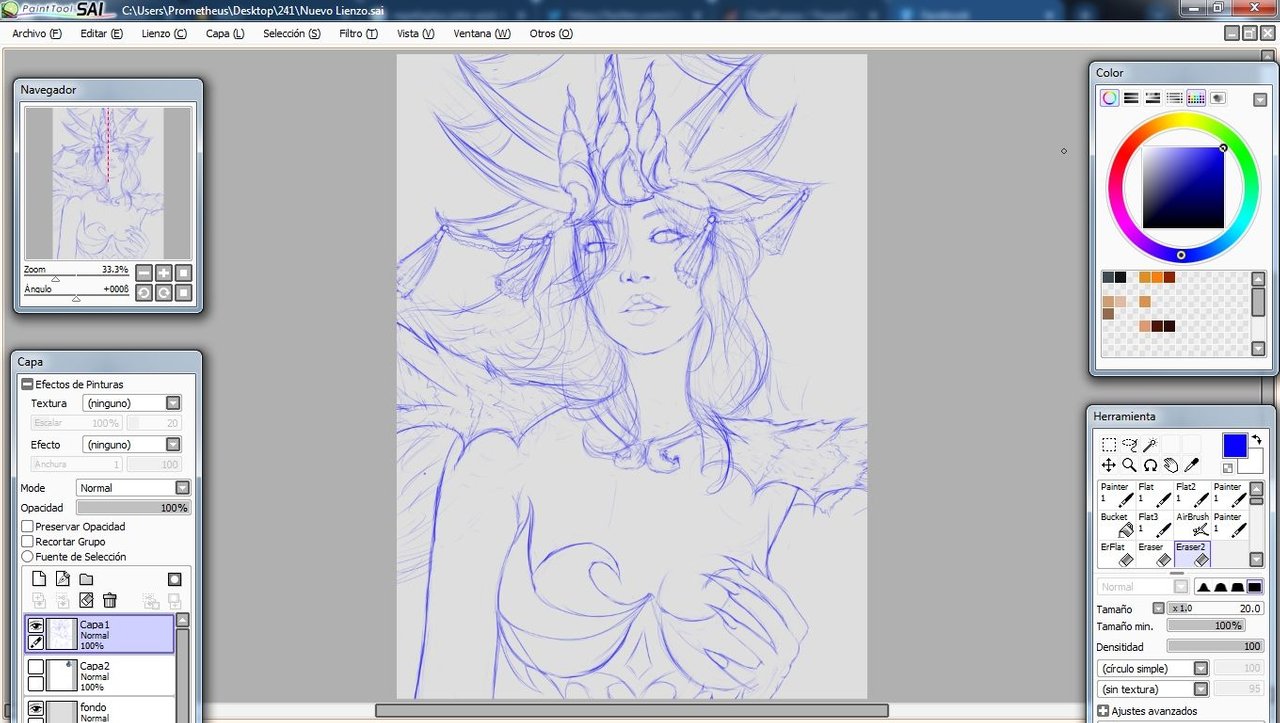Adjust the Opacidad slider
Viewport: 1280px width, 723px height.
(x=133, y=508)
